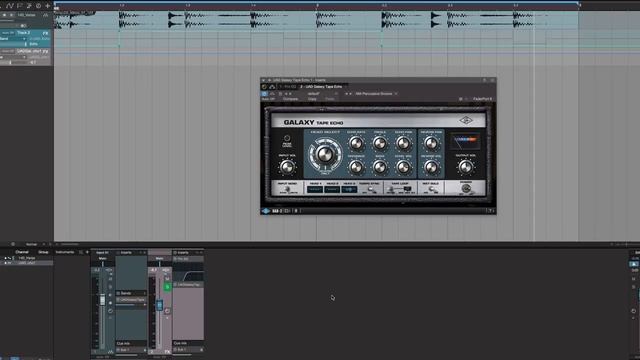Open the Main output selector on second channel
The height and width of the screenshot is (360, 640).
(x=160, y=258)
